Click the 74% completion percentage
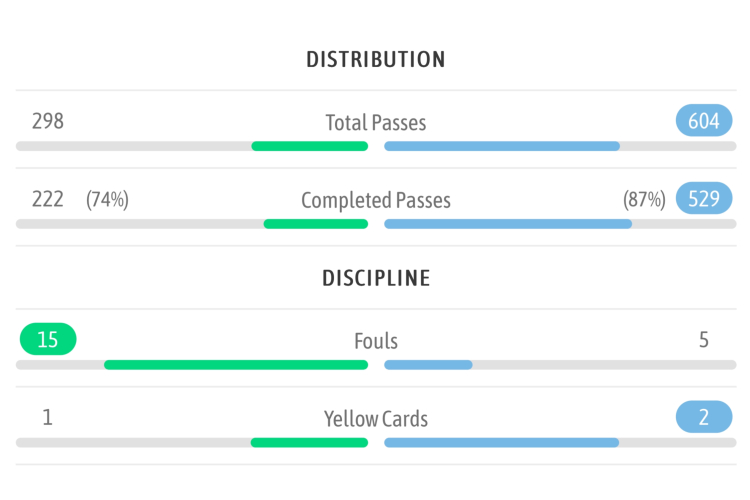 [107, 200]
